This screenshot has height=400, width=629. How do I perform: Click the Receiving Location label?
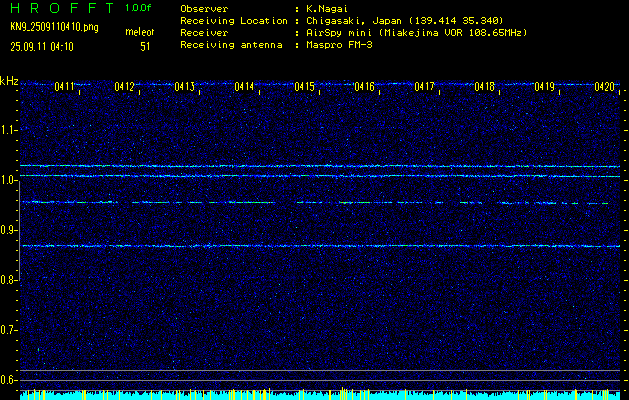coord(234,21)
